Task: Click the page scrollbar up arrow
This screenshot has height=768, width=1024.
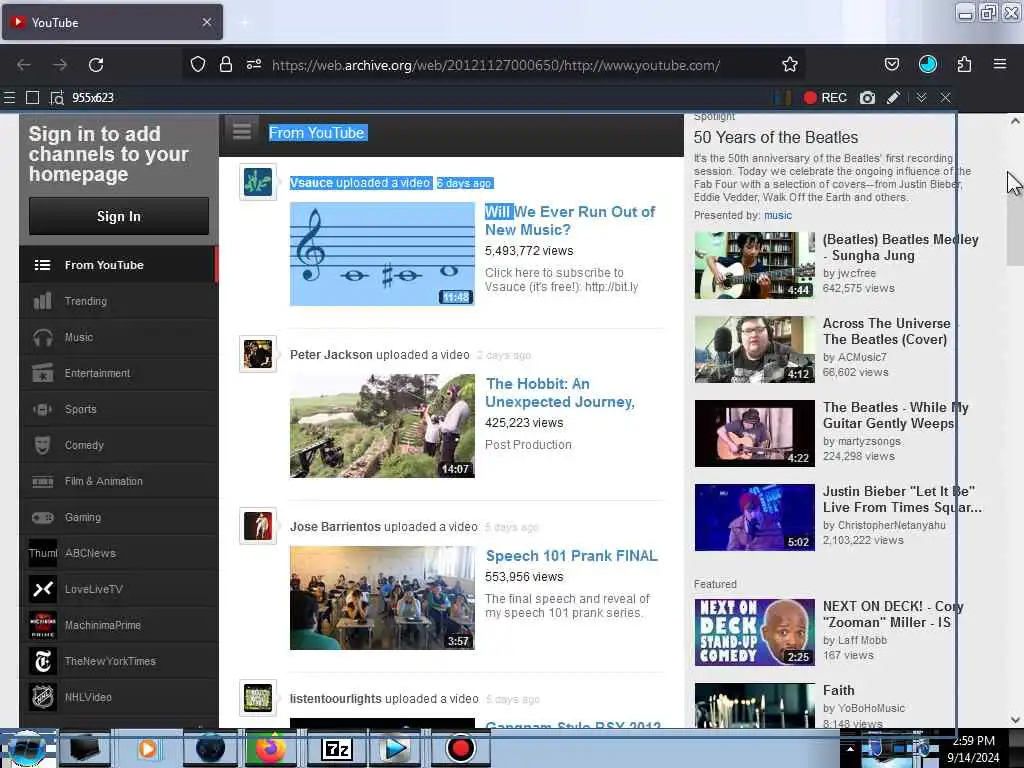Action: coord(1015,121)
